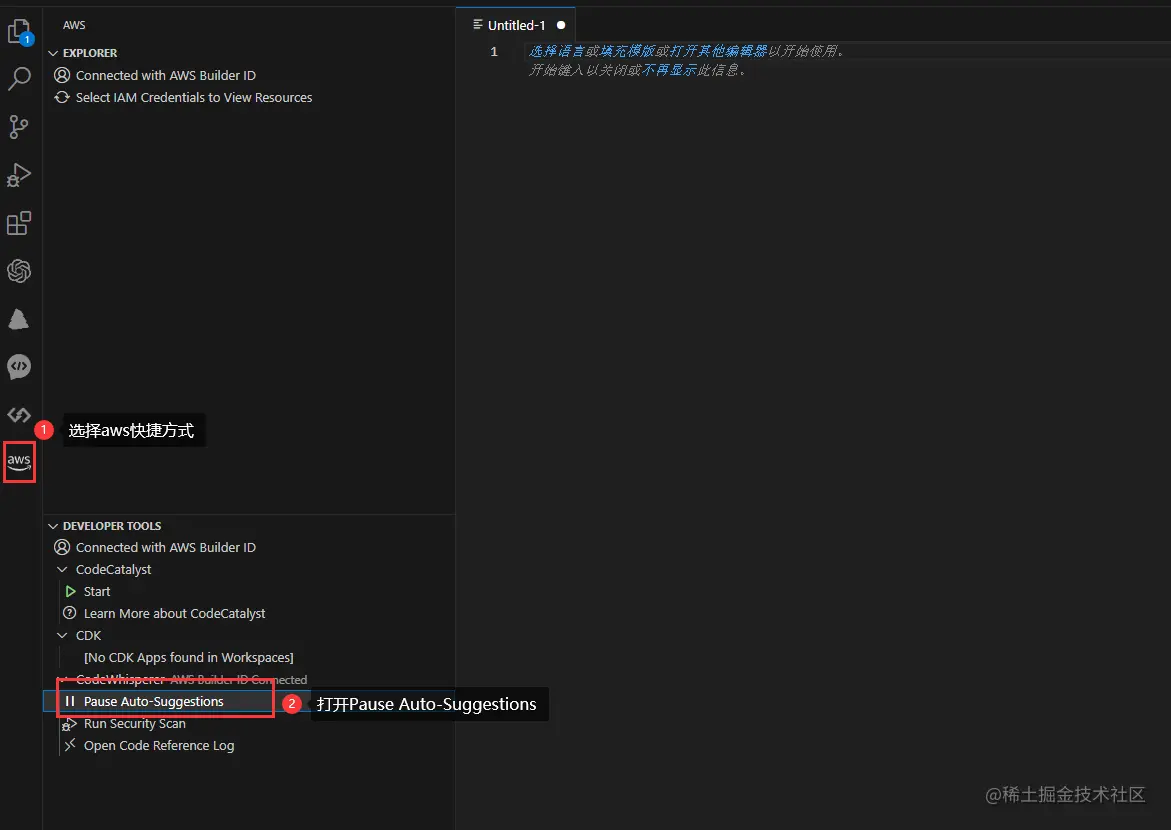Screen dimensions: 1171x830
Task: Open the angle-brackets code icon above AWS
Action: point(19,415)
